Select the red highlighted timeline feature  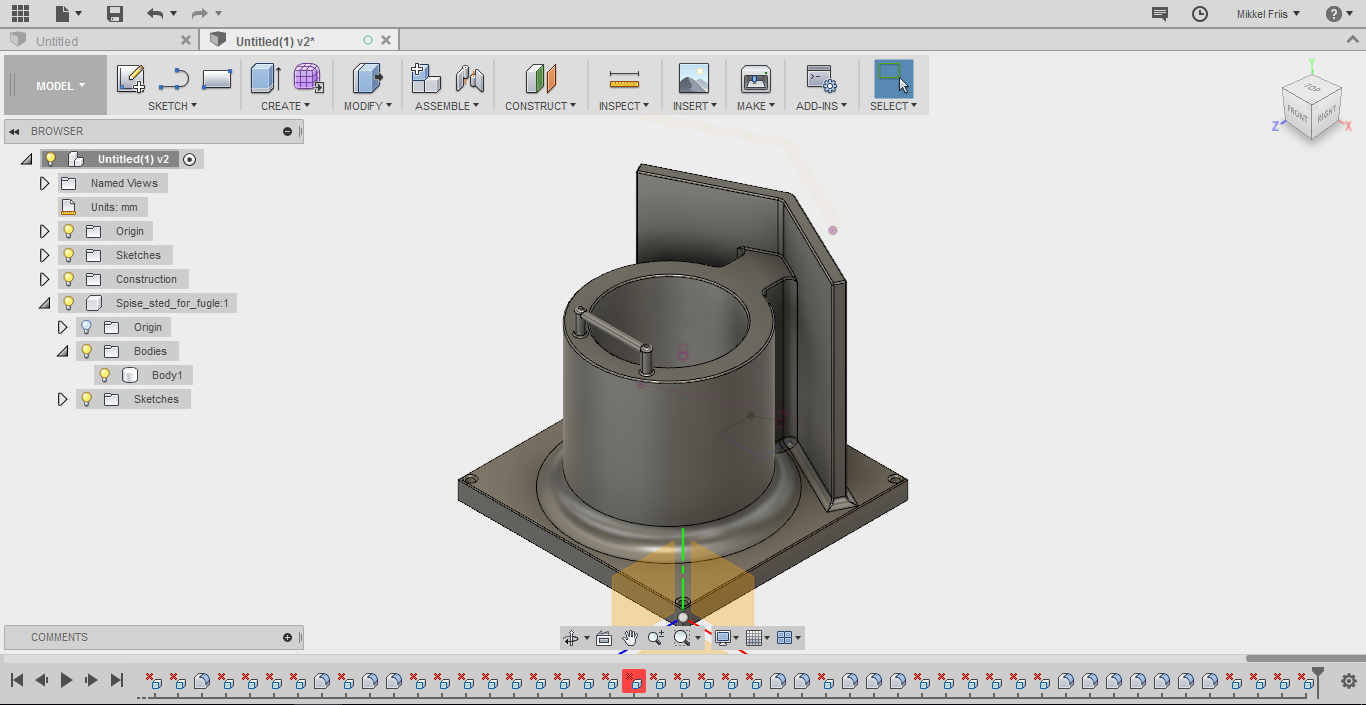point(634,681)
